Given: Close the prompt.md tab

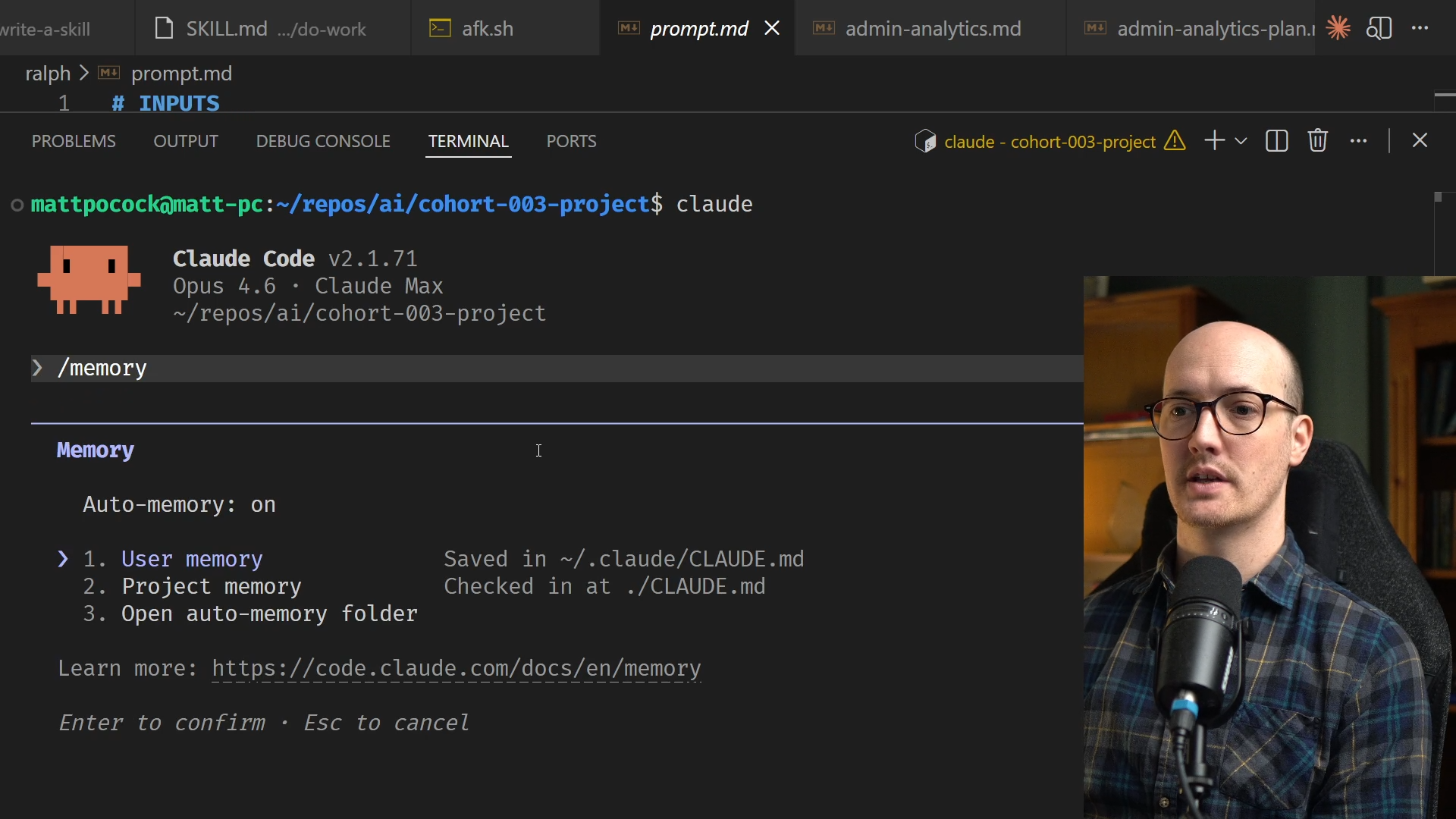Looking at the screenshot, I should pyautogui.click(x=772, y=29).
